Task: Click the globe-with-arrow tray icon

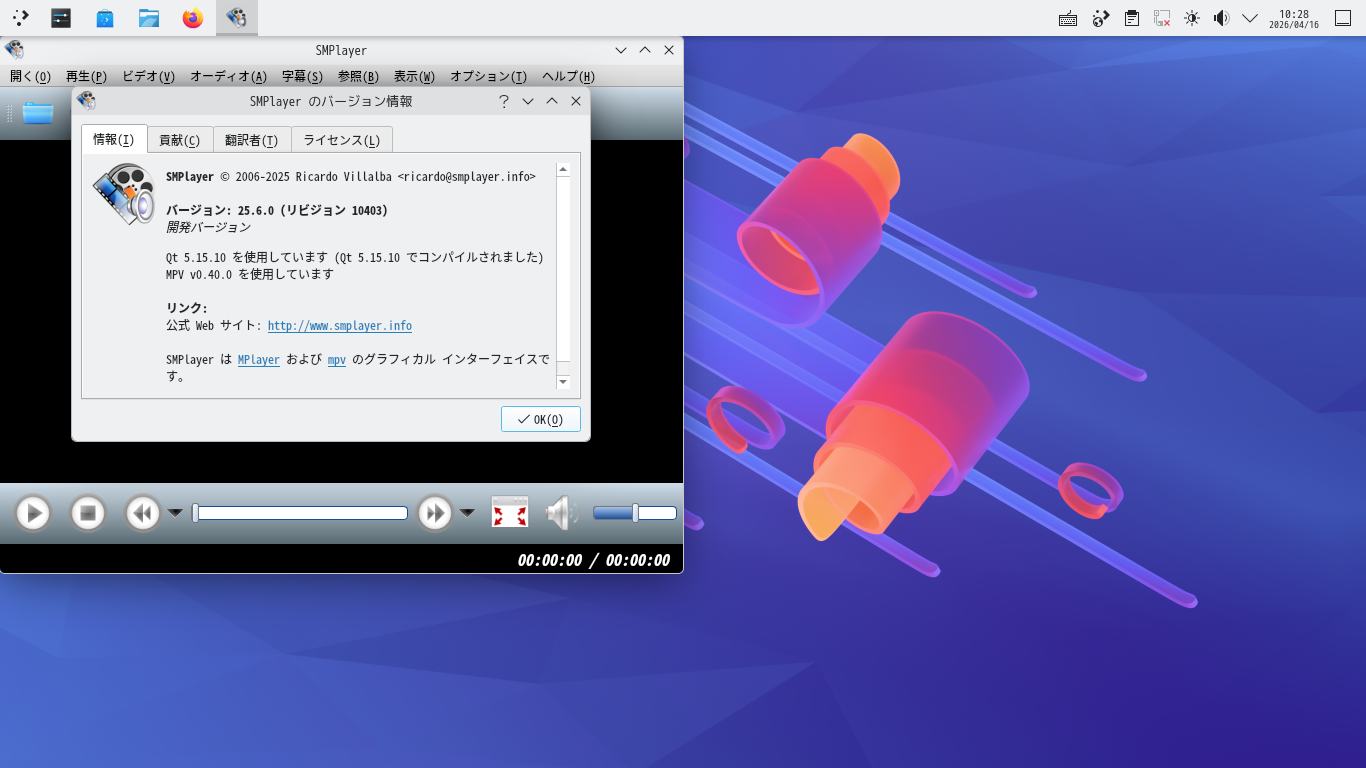Action: pos(1101,18)
